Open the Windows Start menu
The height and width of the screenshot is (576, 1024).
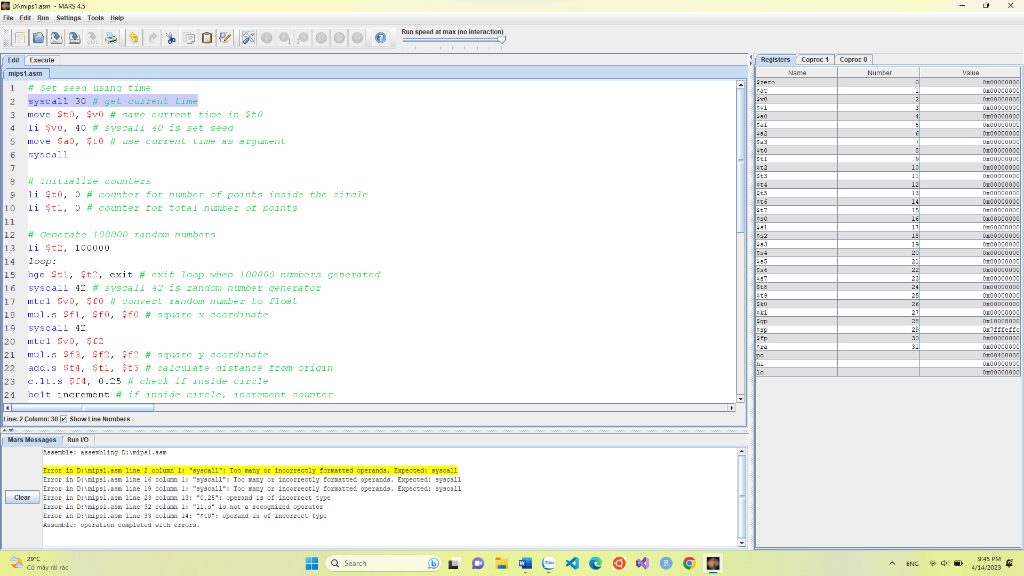tap(312, 563)
